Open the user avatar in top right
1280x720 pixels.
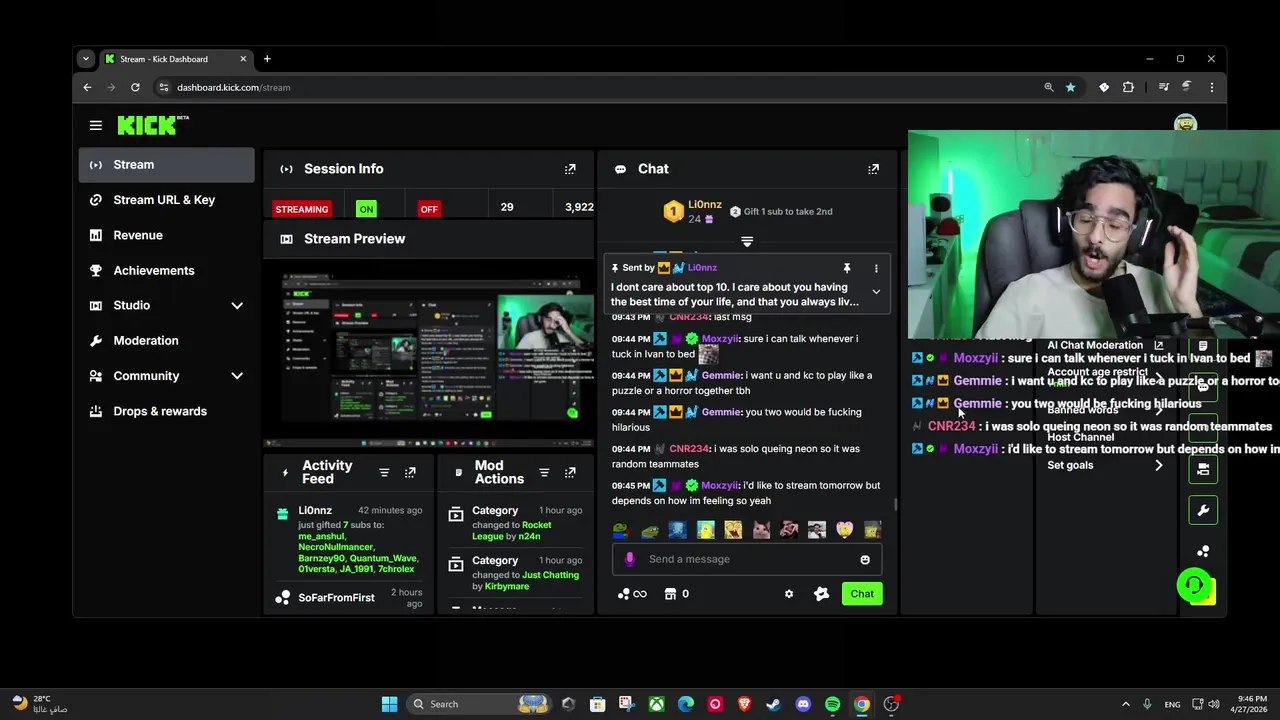(1185, 123)
